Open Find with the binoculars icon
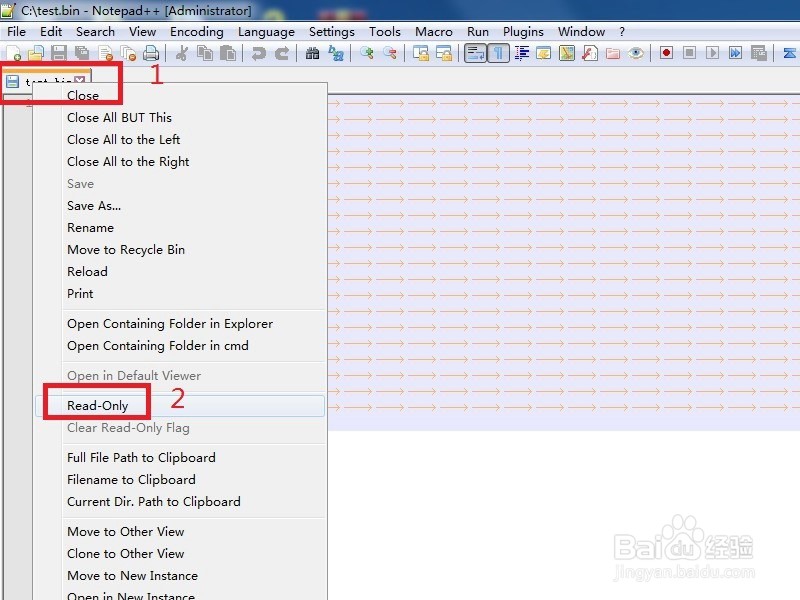Screen dimensions: 800x600 coord(312,53)
